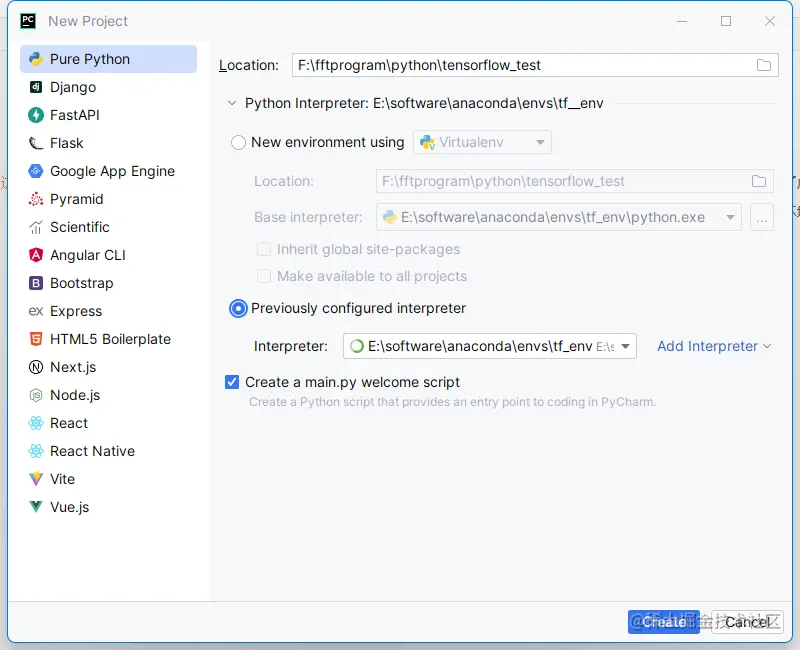
Task: Click the Django project type icon
Action: (x=36, y=87)
